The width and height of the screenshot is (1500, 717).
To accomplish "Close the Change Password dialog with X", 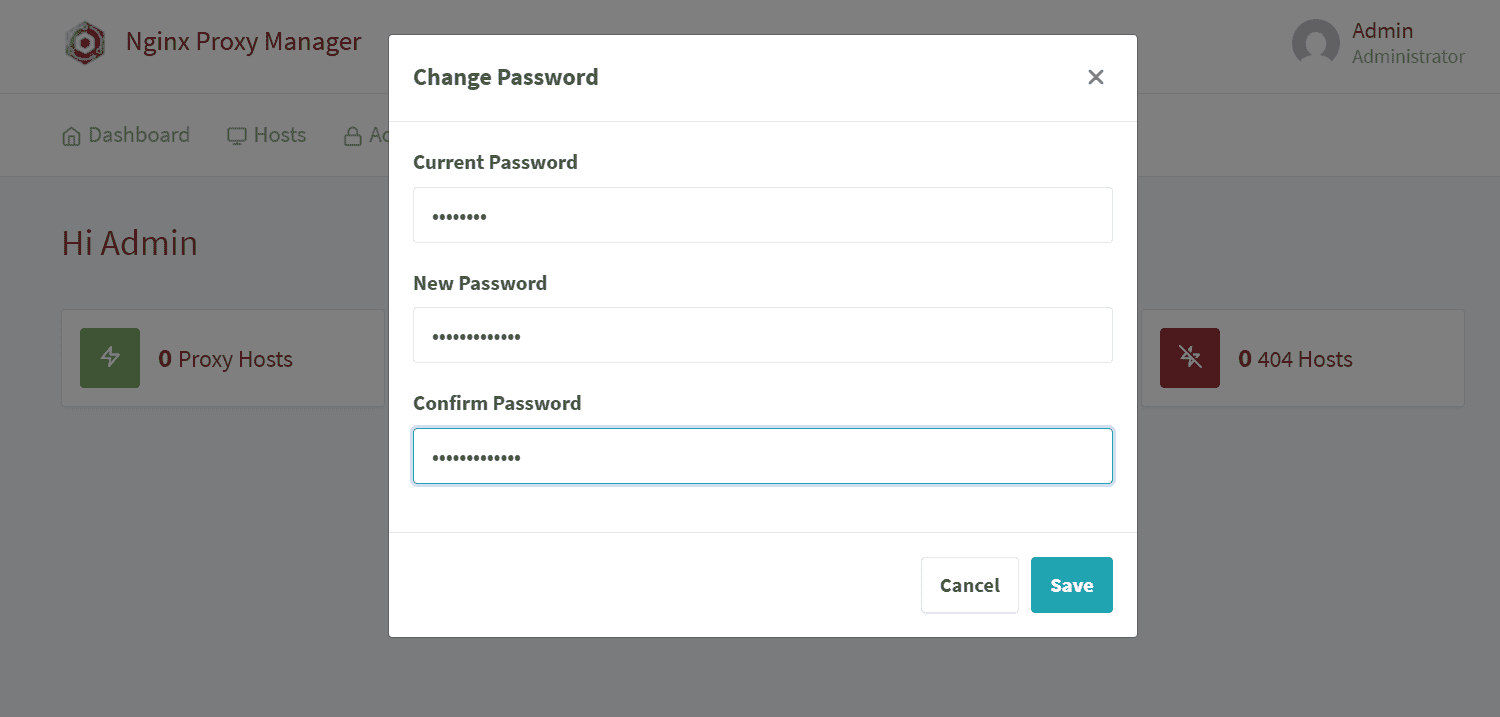I will 1096,77.
